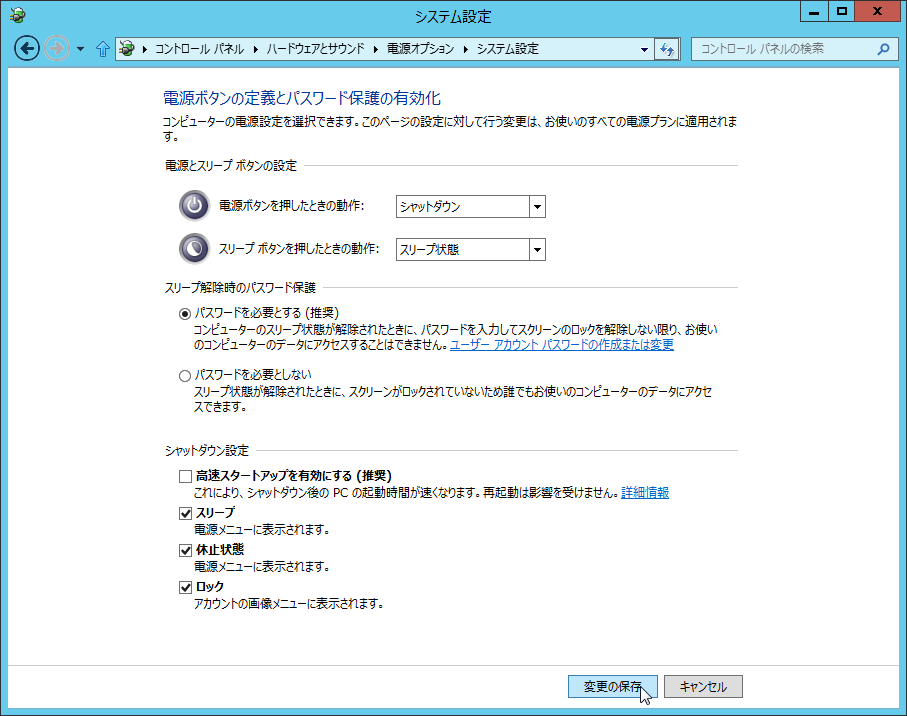
Task: Enable 高速スタートアップを有効にする checkbox
Action: [185, 477]
